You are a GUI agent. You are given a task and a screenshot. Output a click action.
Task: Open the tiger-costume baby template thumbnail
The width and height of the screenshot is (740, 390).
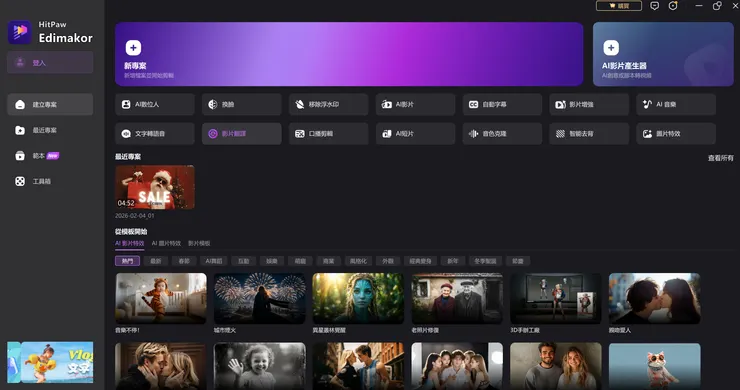[161, 298]
